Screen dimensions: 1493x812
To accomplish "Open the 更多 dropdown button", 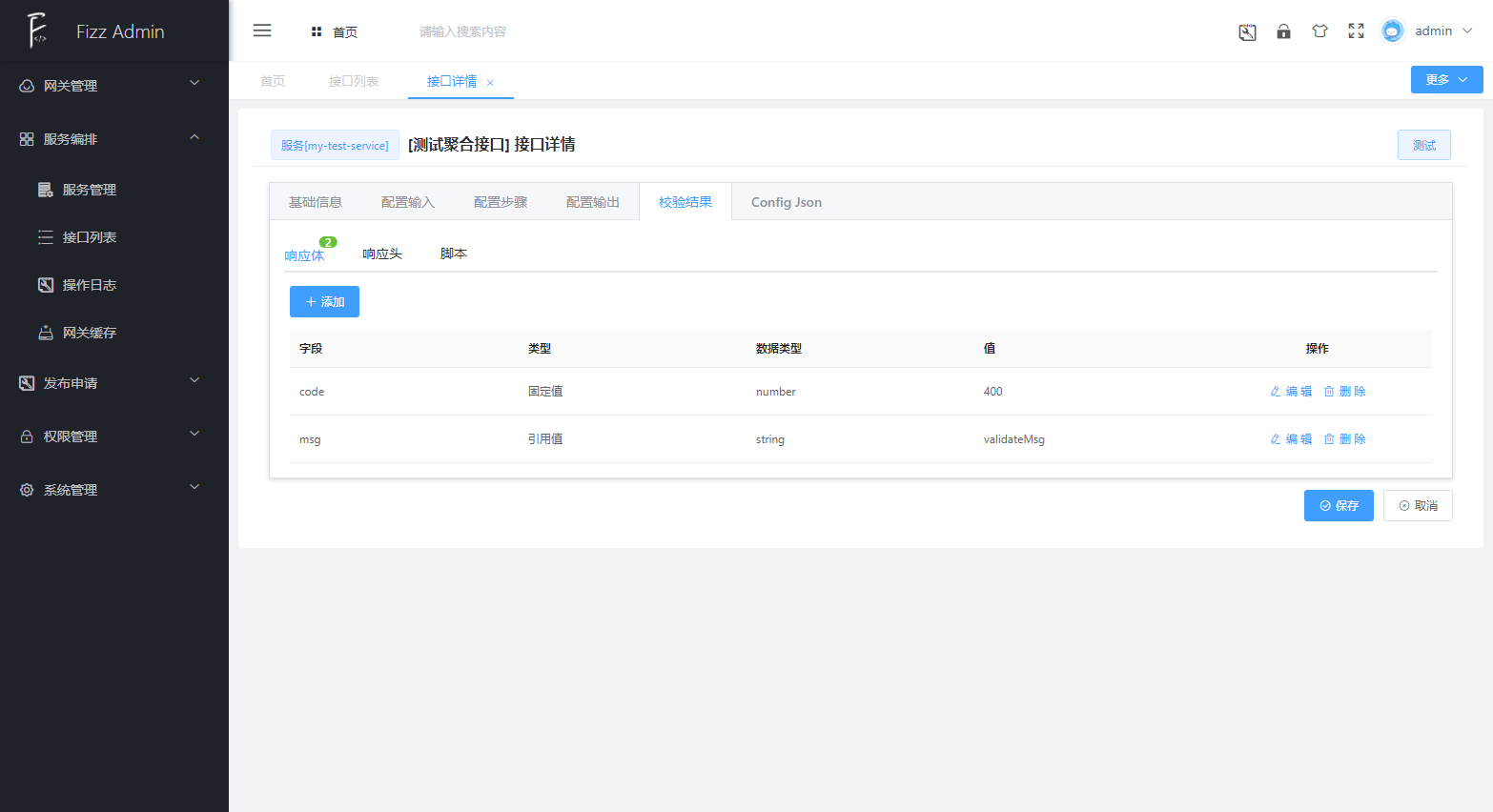I will pos(1446,80).
